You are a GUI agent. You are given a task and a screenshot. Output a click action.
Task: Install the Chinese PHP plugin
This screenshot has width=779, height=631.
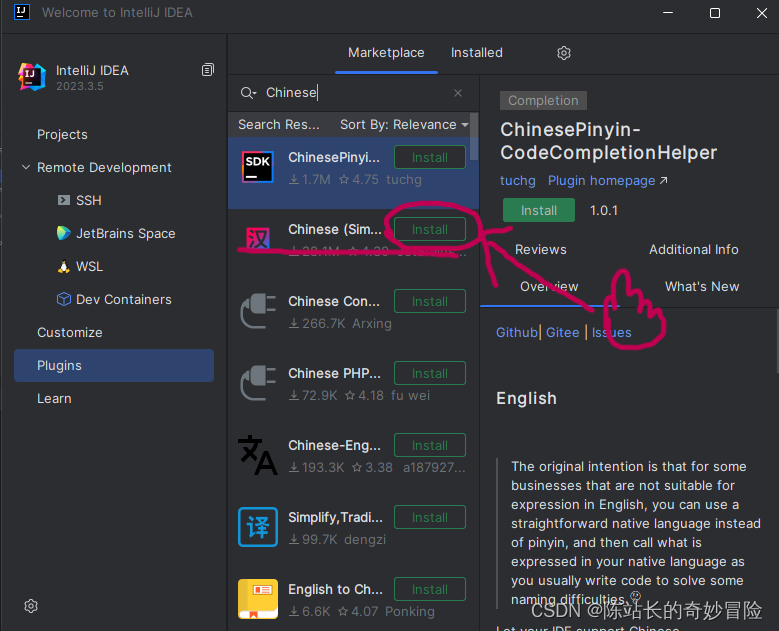tap(430, 374)
